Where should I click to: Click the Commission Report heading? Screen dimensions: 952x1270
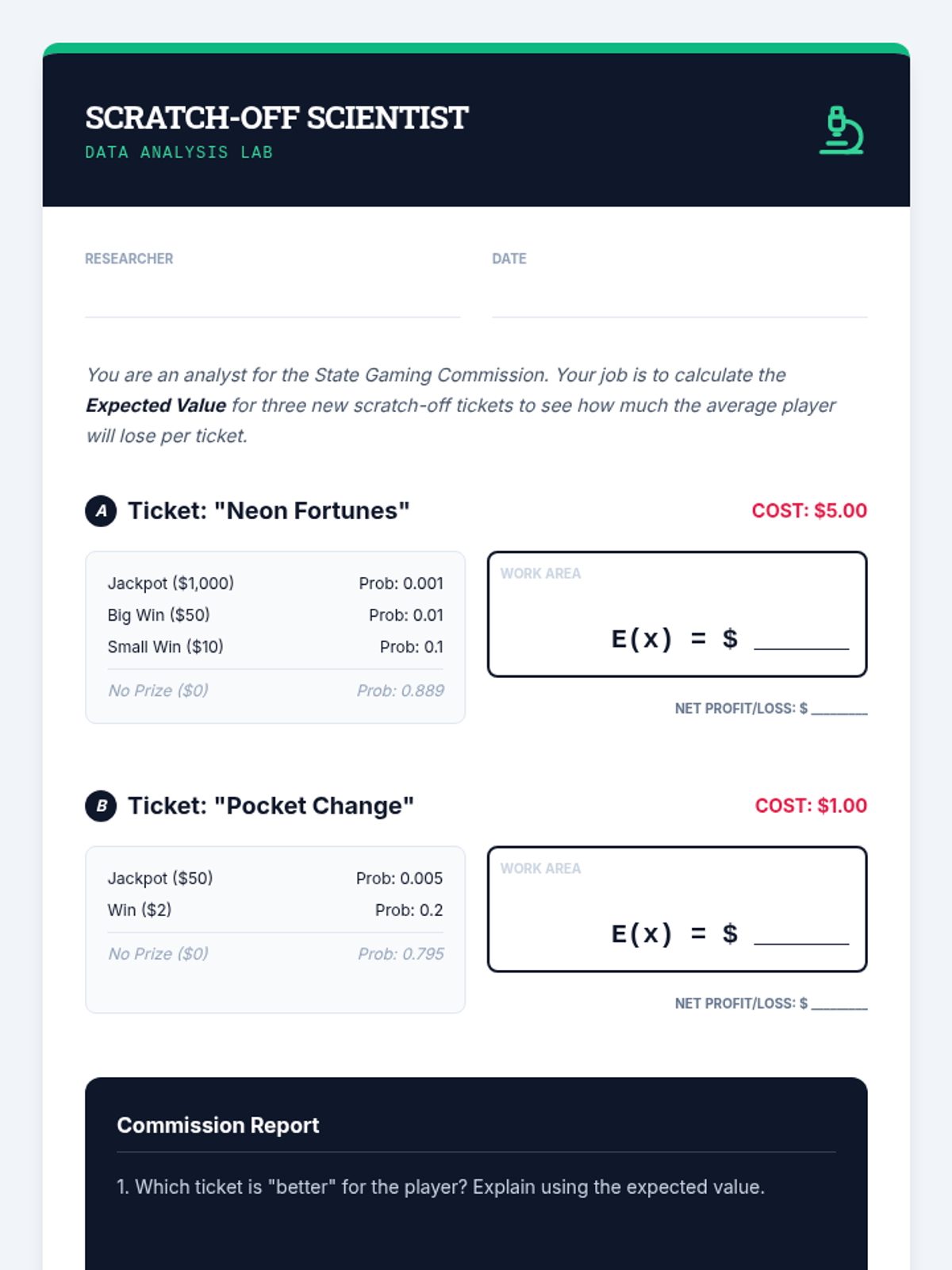[x=218, y=1126]
